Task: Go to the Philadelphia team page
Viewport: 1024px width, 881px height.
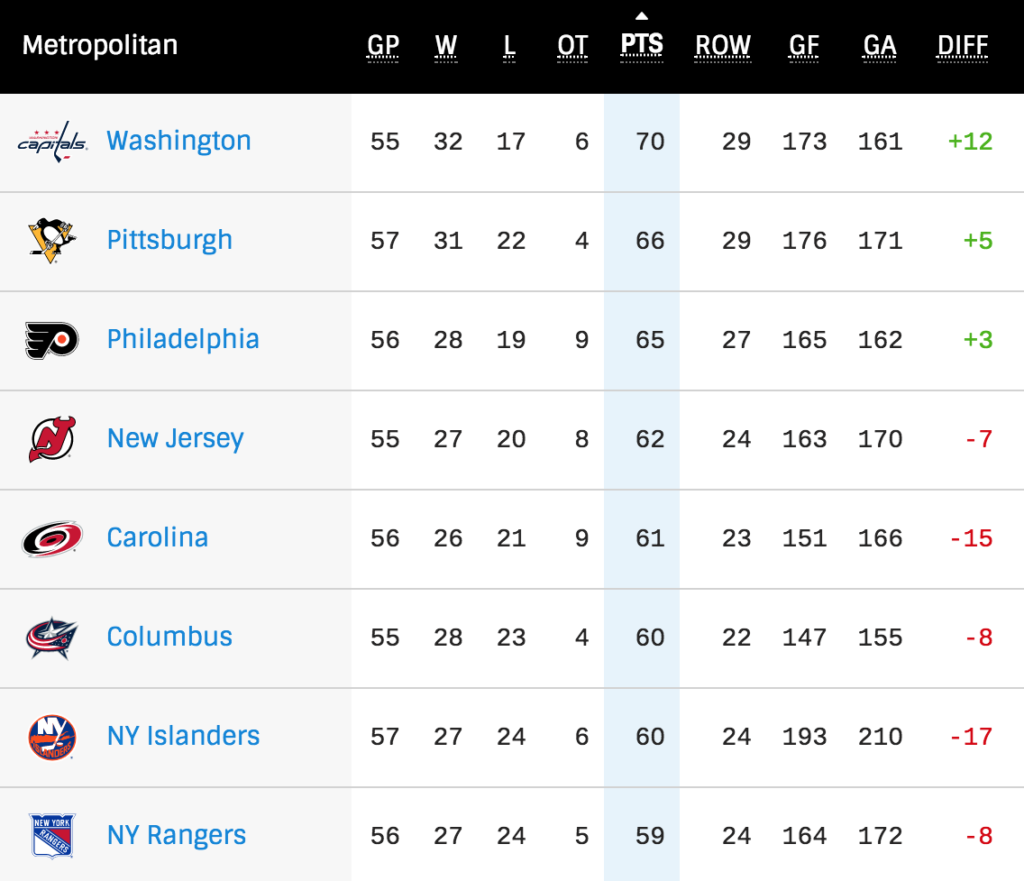Action: 183,339
